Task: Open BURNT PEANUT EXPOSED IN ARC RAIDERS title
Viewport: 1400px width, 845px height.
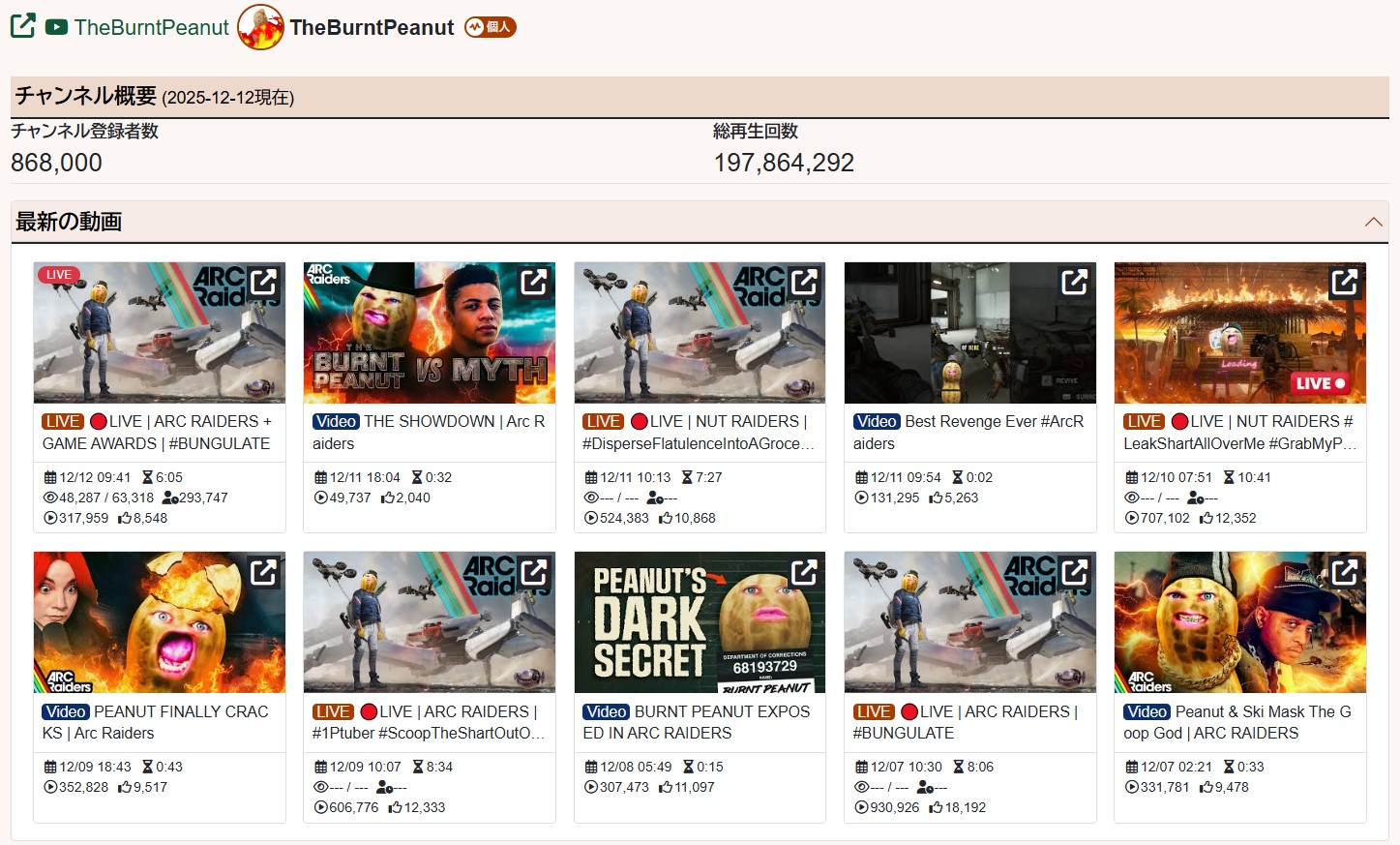Action: pyautogui.click(x=697, y=722)
